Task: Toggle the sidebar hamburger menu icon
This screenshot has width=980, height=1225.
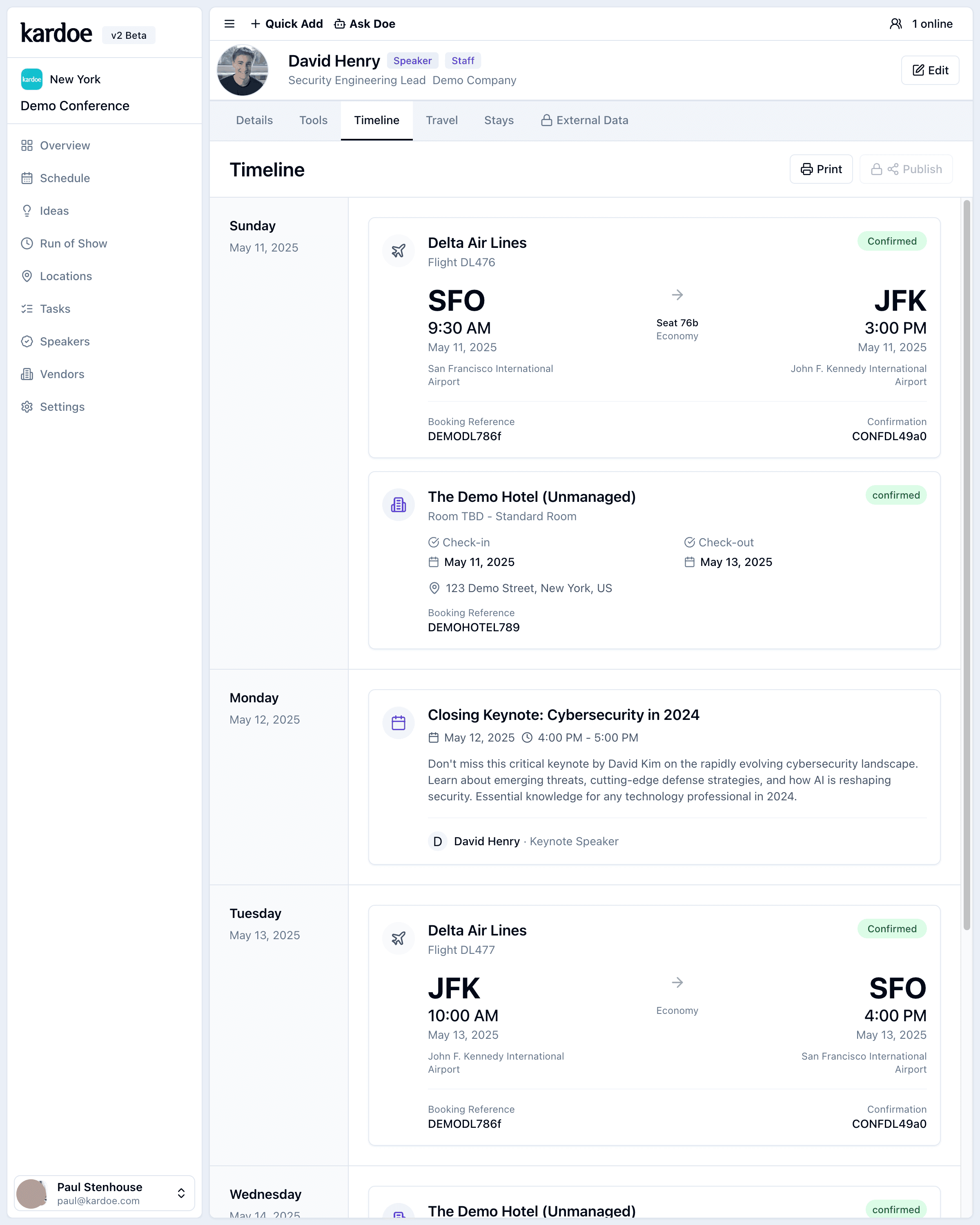Action: point(229,24)
